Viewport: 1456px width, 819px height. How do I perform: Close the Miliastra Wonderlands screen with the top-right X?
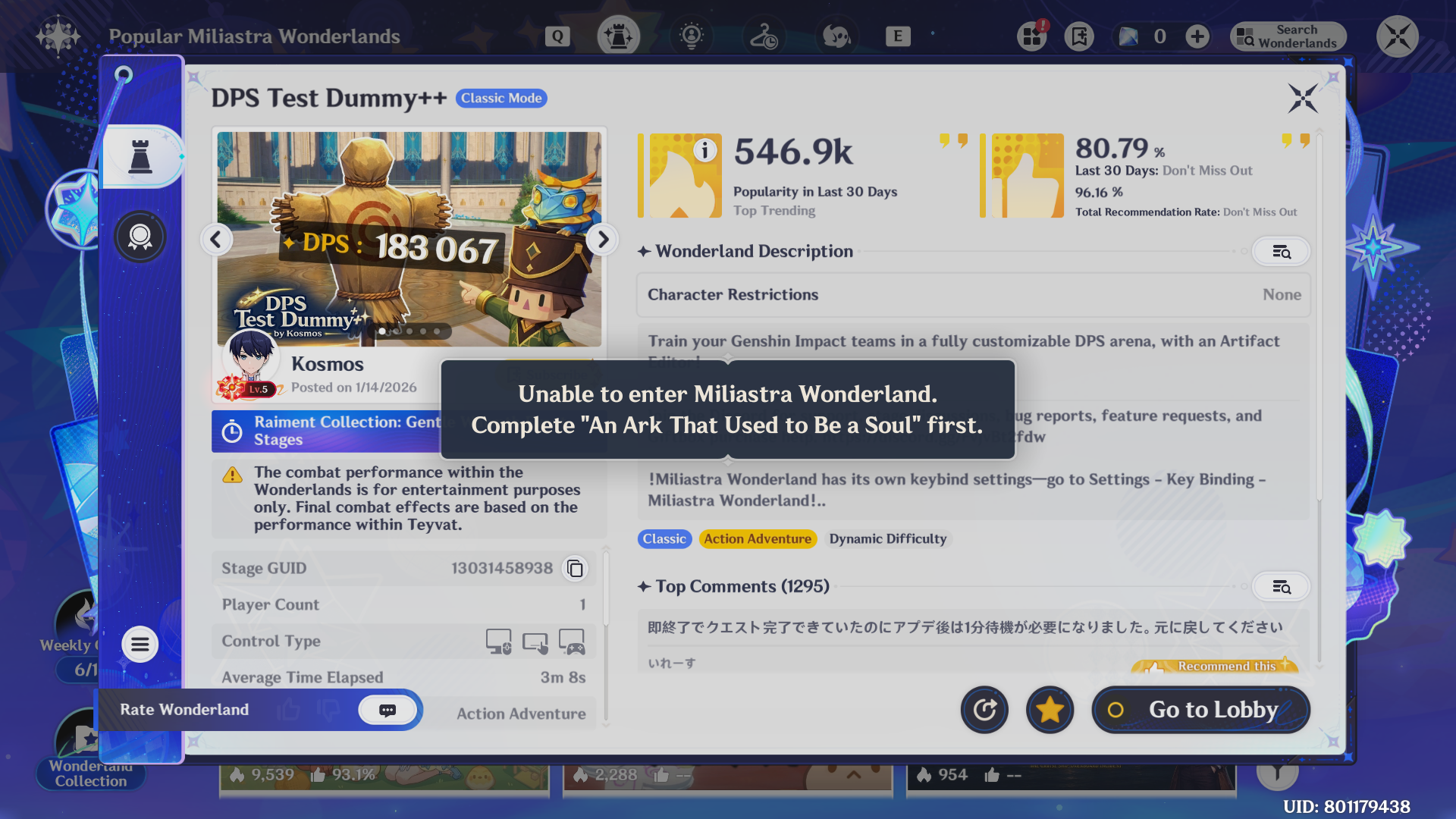coord(1397,36)
